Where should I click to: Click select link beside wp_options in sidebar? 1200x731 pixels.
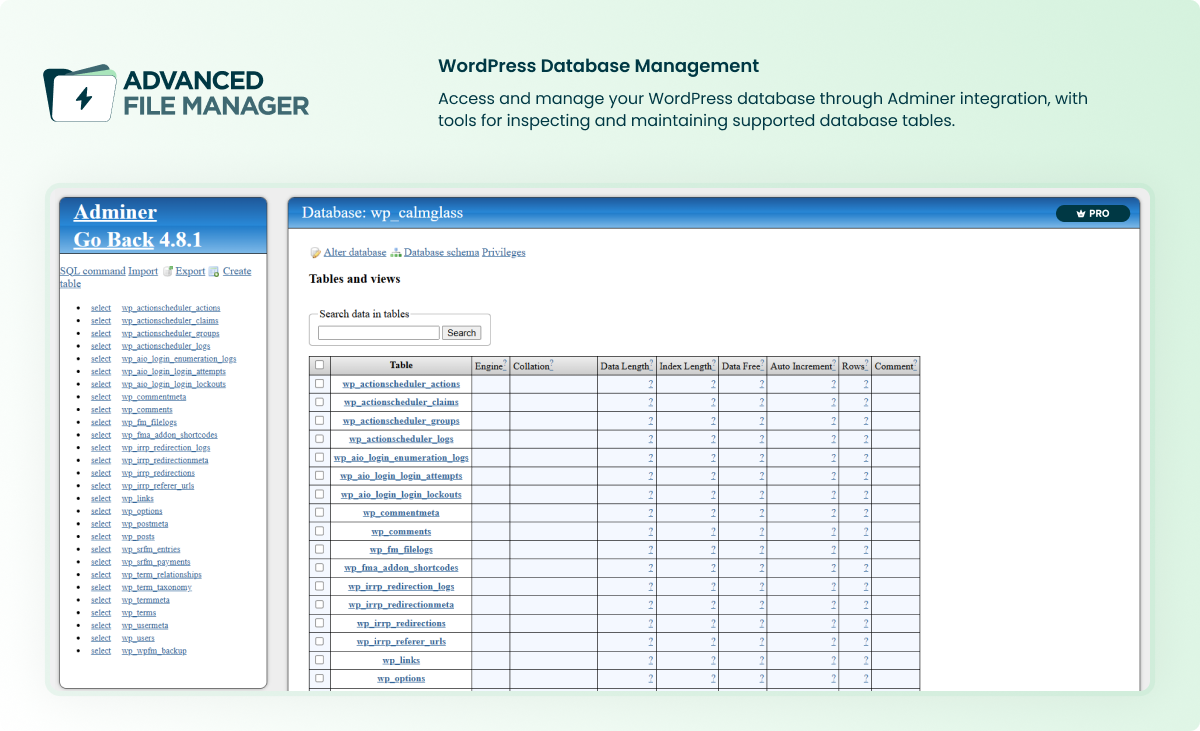pos(101,511)
